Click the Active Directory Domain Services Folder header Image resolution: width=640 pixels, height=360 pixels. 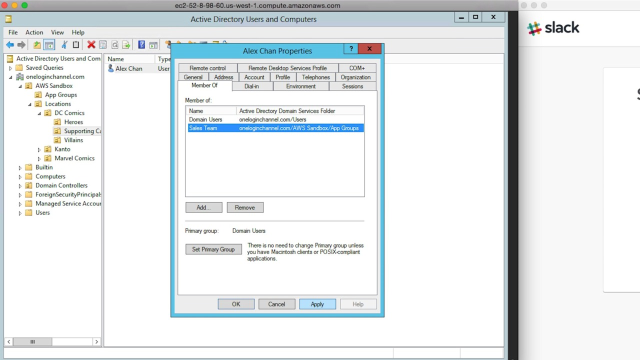300,111
